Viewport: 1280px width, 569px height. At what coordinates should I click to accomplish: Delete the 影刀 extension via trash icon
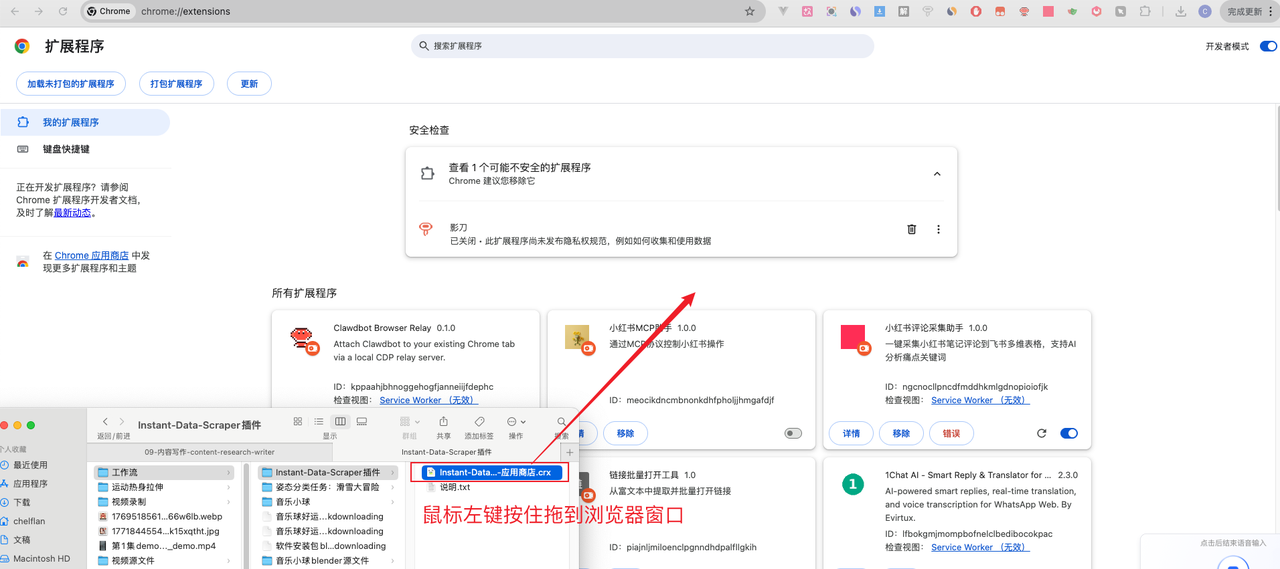[912, 229]
